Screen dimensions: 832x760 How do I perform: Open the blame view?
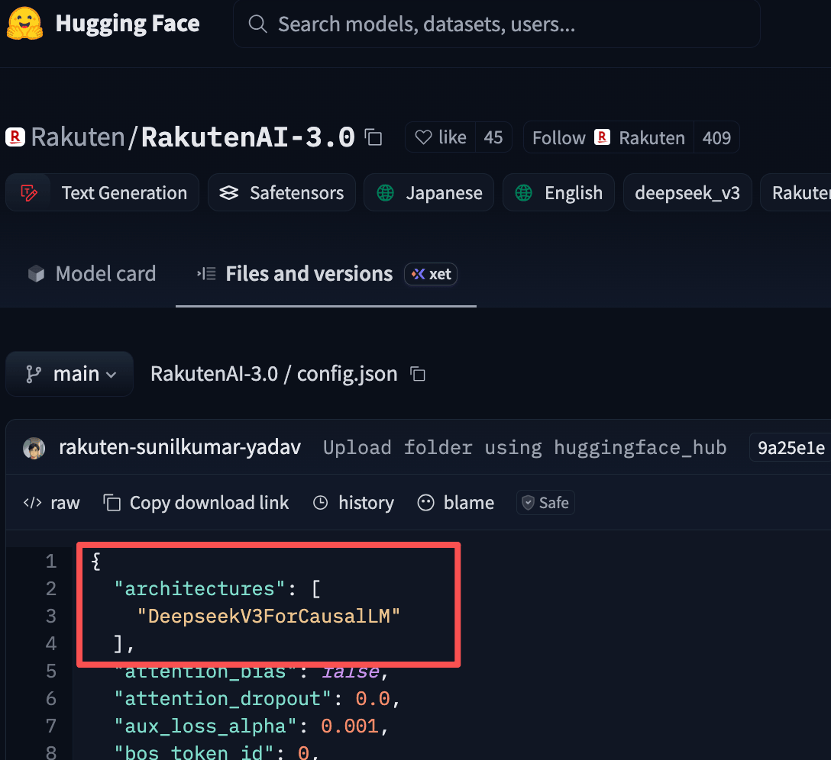[x=456, y=503]
